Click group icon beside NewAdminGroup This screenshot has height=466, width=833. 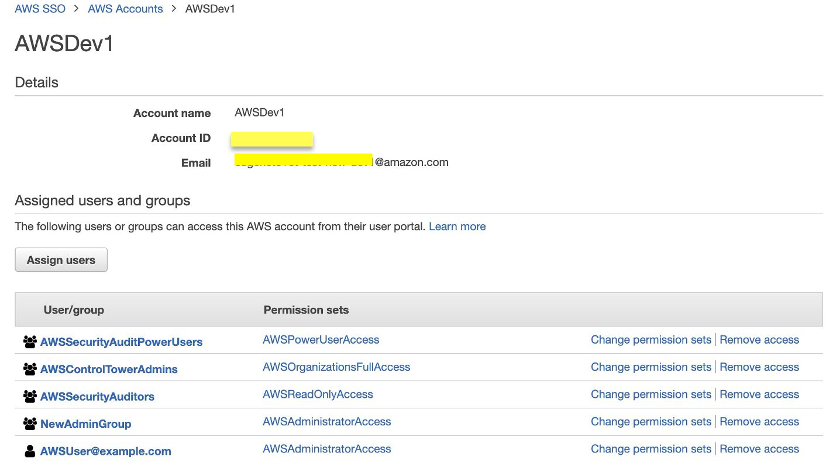(x=30, y=423)
